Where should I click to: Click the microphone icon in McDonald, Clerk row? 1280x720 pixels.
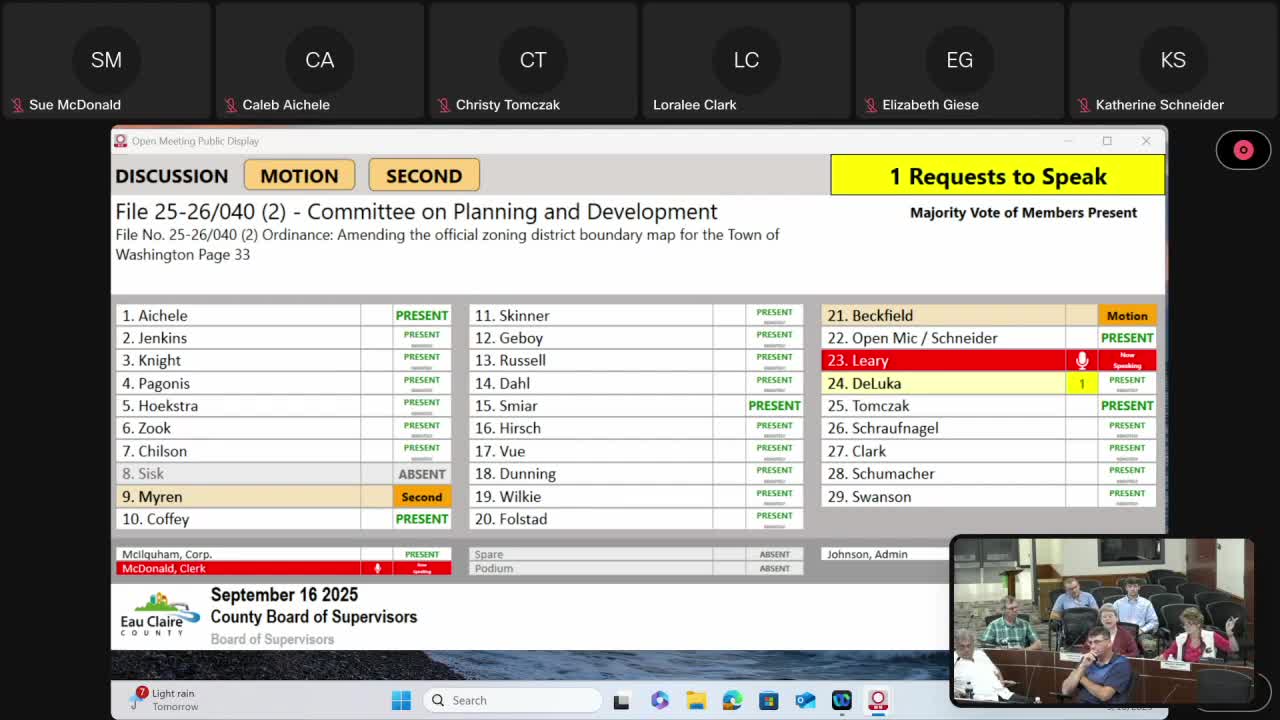point(377,568)
